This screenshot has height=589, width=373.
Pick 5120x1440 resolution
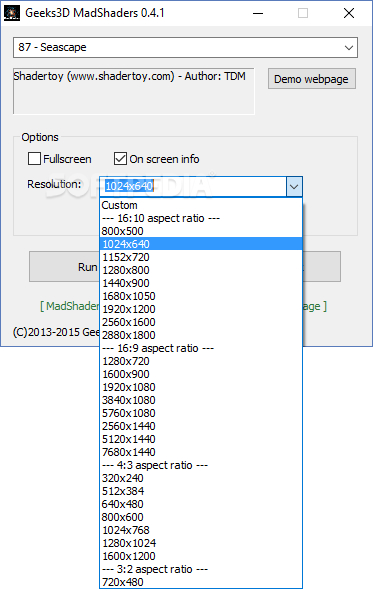tap(201, 439)
